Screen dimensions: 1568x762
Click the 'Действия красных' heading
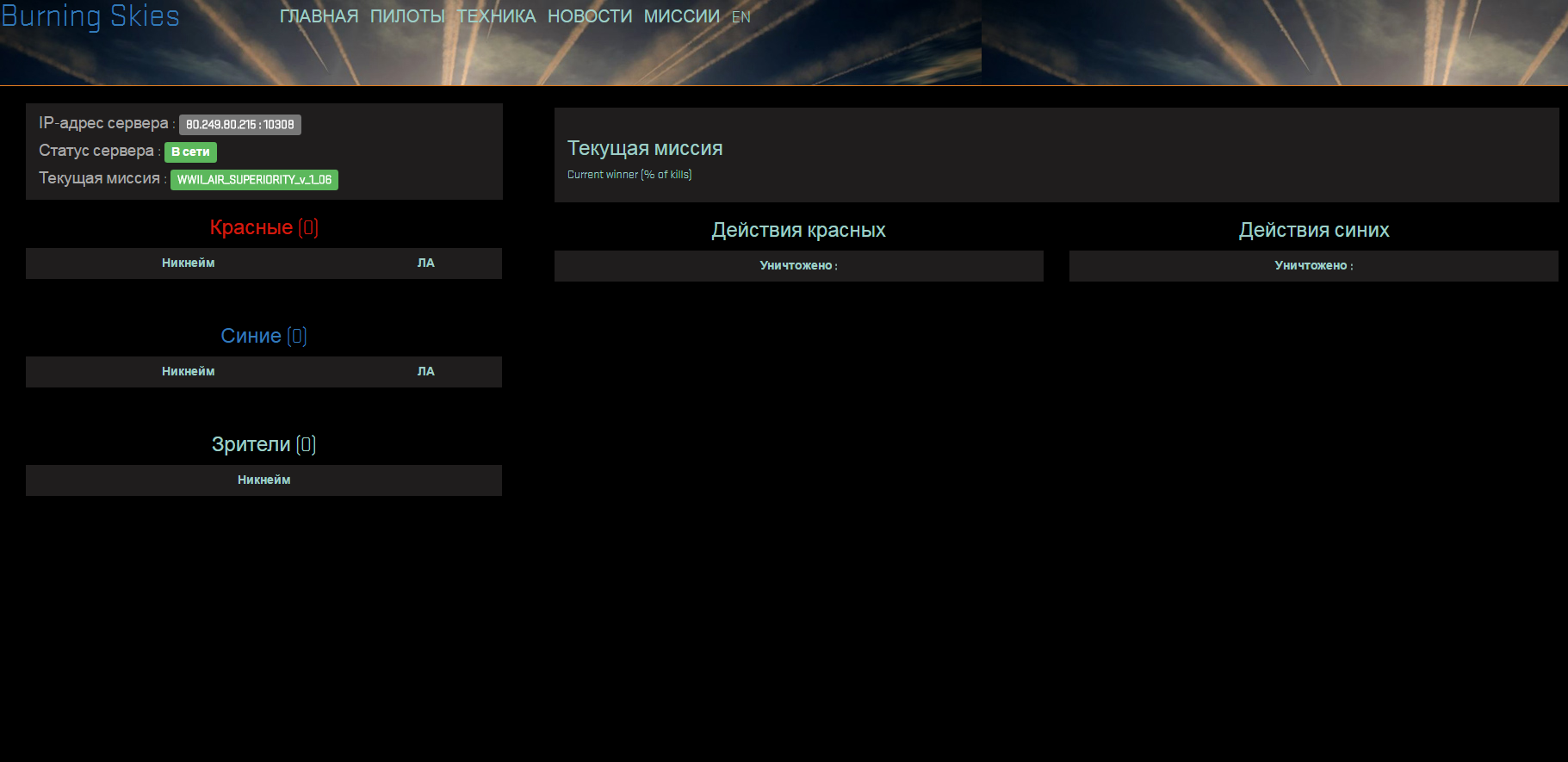pos(798,230)
